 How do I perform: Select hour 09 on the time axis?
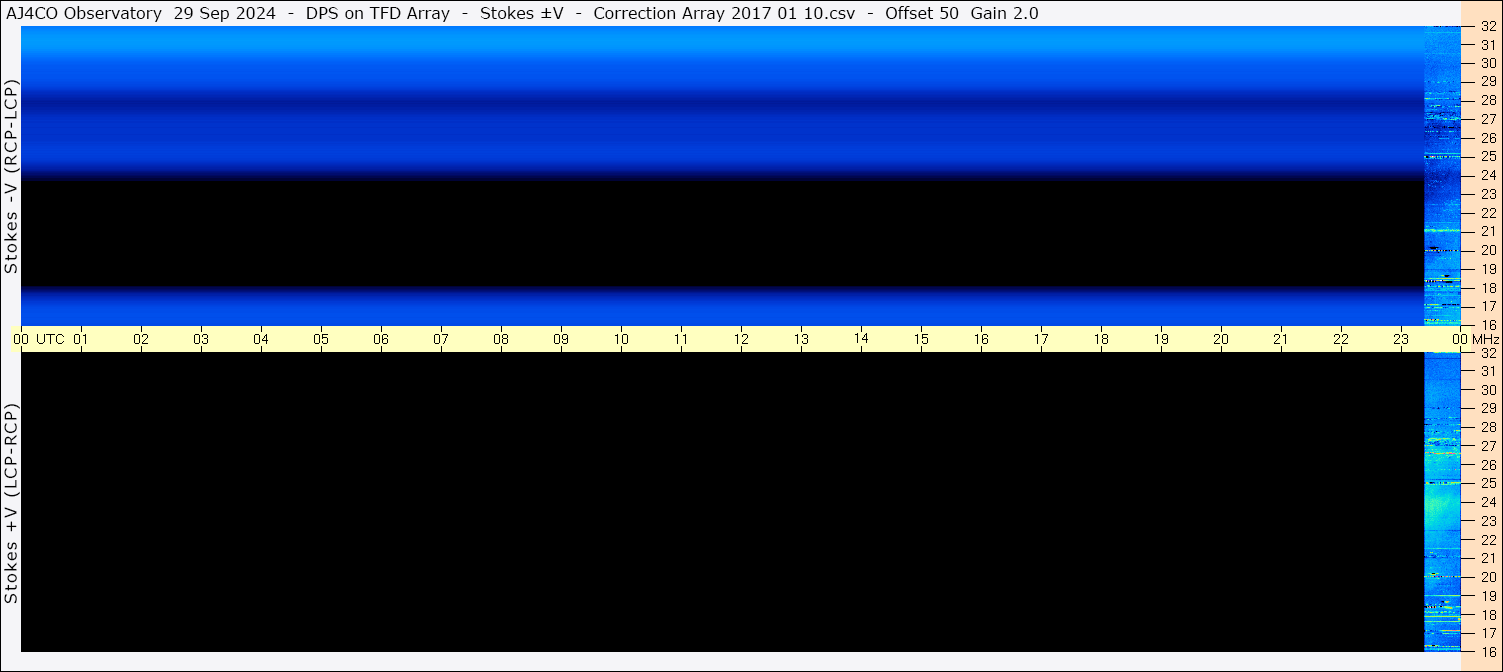click(561, 339)
